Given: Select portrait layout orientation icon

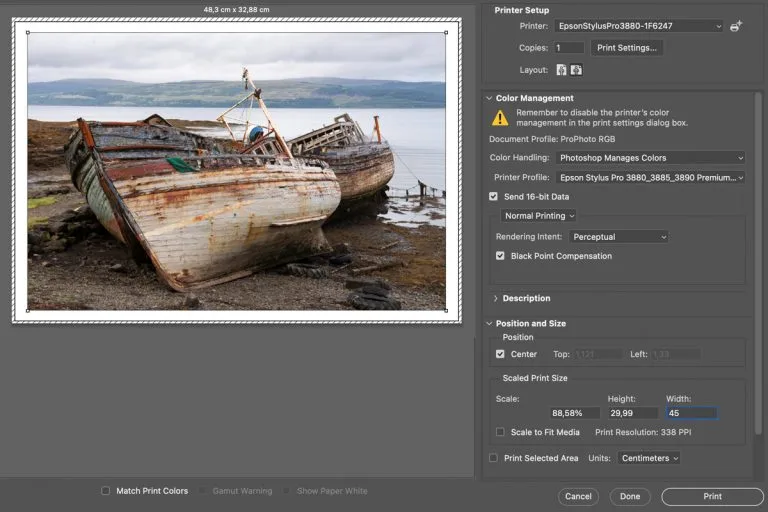Looking at the screenshot, I should (x=561, y=70).
